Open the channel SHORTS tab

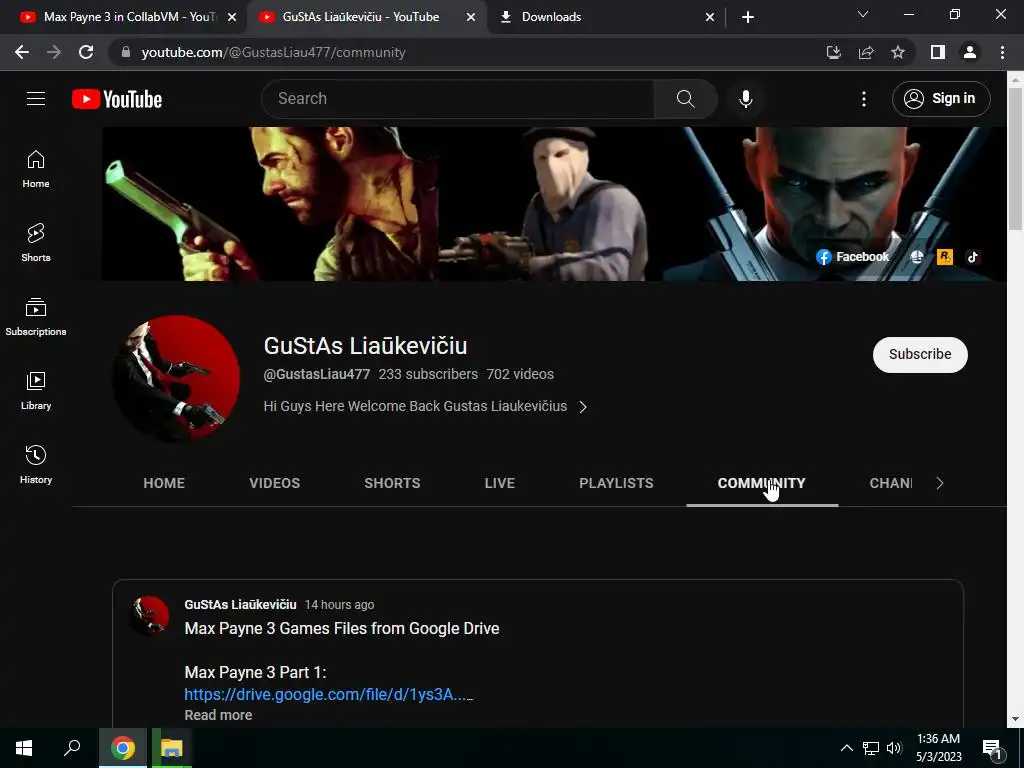coord(392,483)
